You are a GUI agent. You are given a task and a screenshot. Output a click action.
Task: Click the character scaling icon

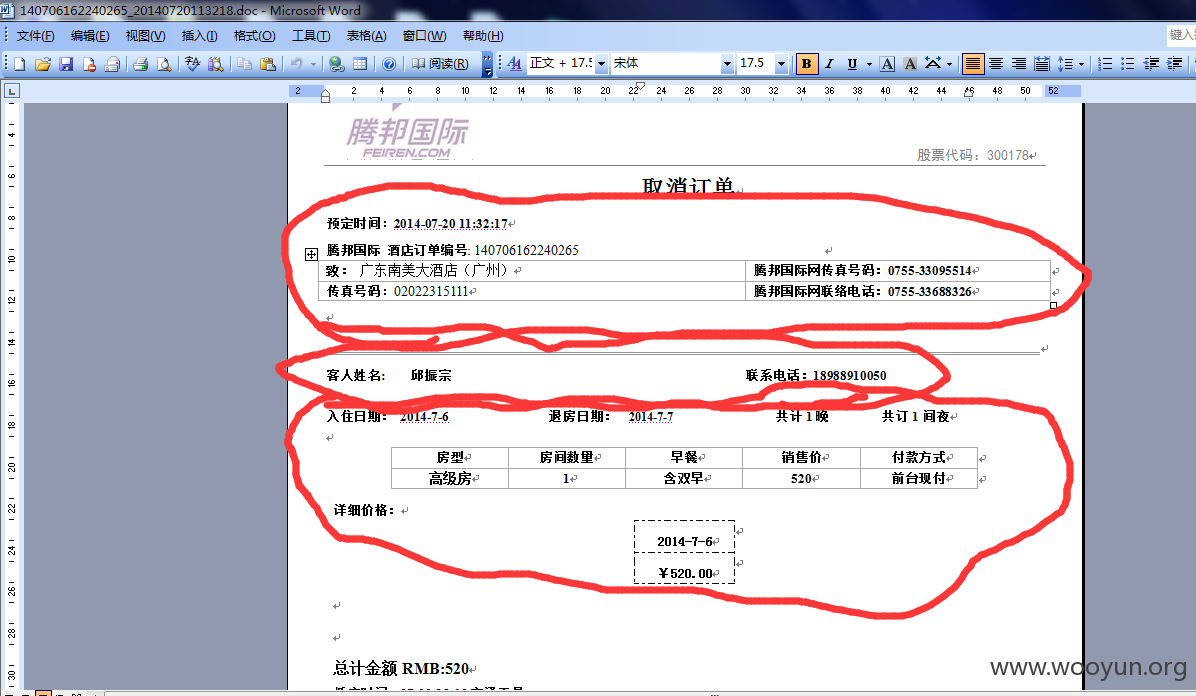click(933, 64)
